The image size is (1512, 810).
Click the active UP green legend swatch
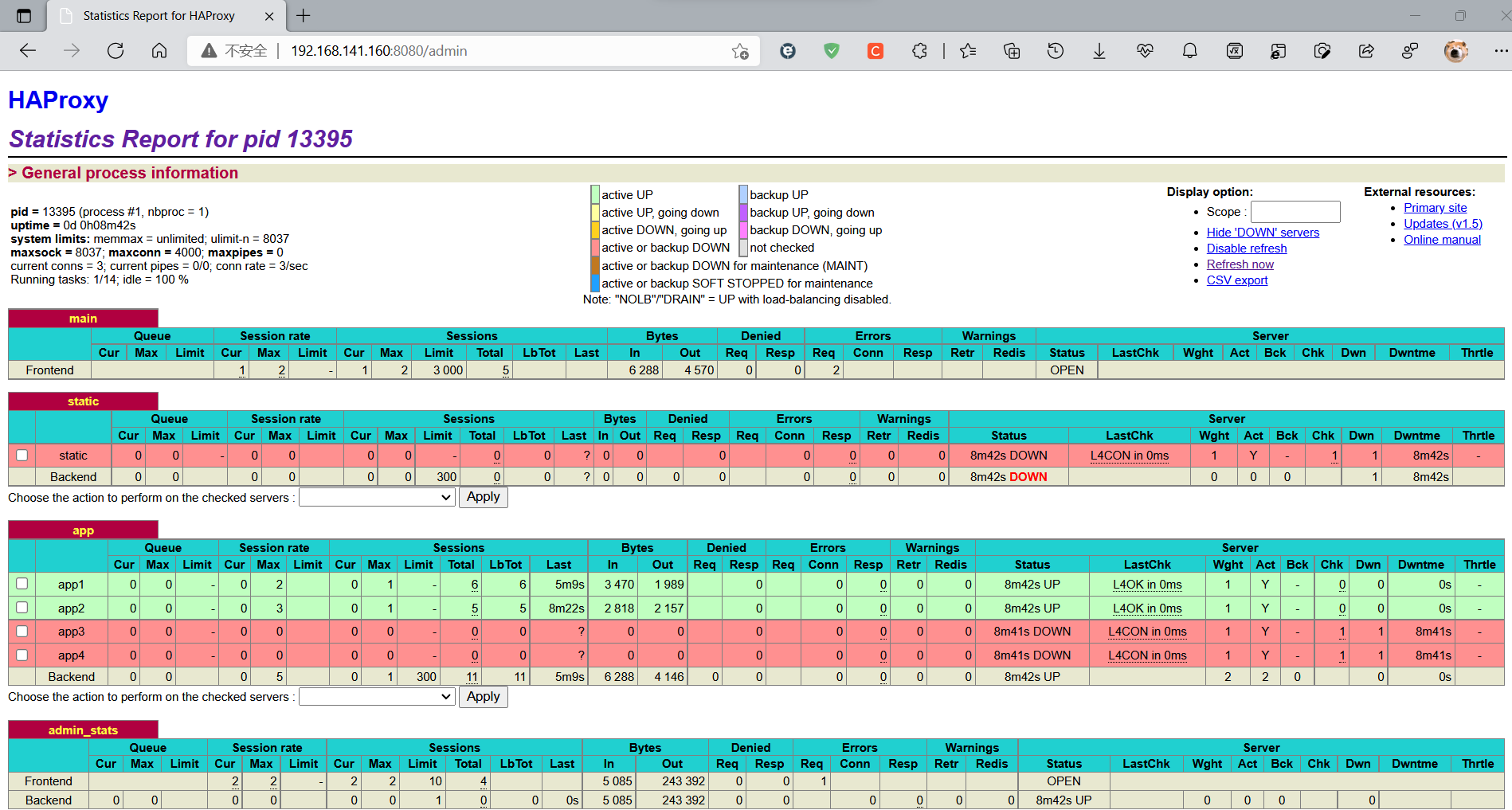click(595, 194)
